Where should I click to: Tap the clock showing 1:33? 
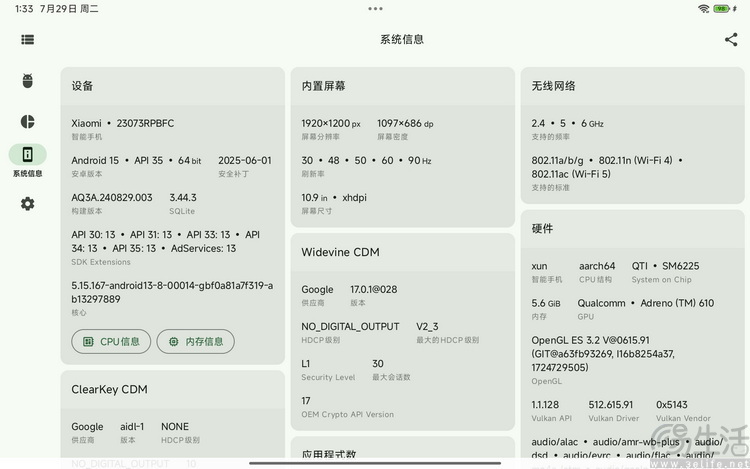click(x=24, y=9)
